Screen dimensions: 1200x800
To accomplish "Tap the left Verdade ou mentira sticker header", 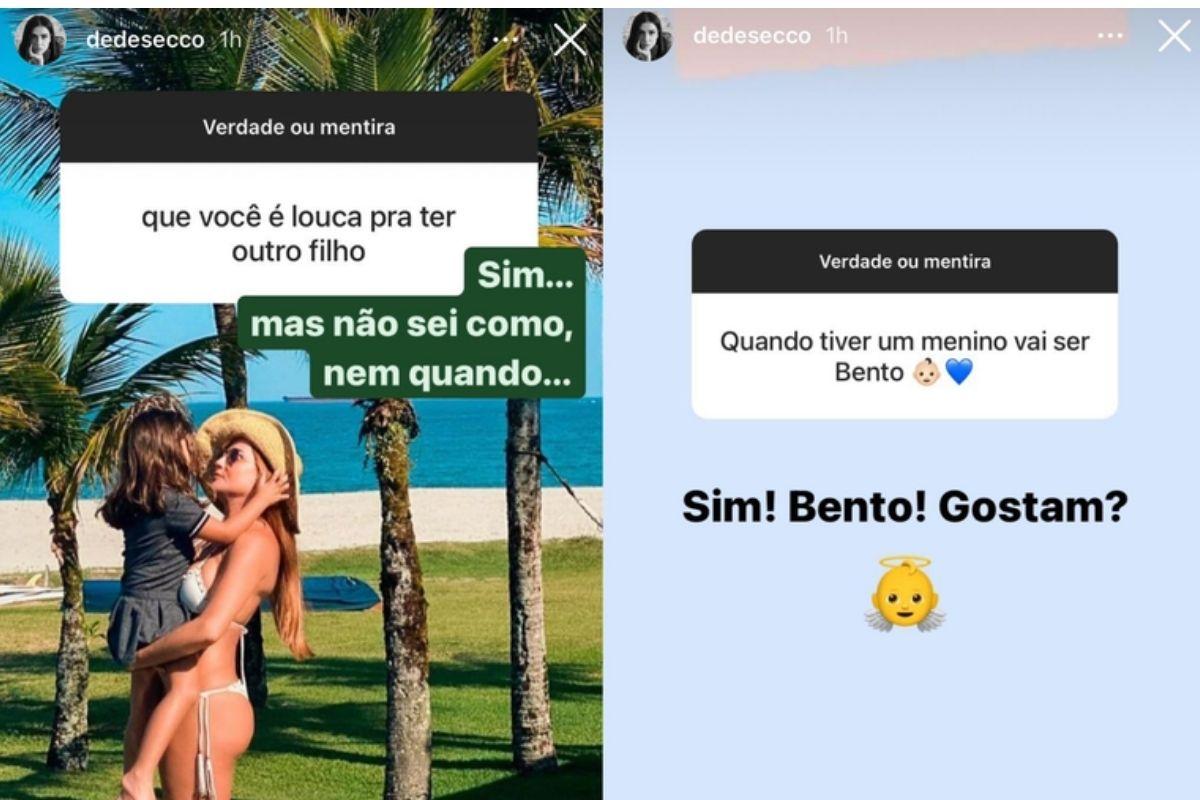I will pos(299,128).
